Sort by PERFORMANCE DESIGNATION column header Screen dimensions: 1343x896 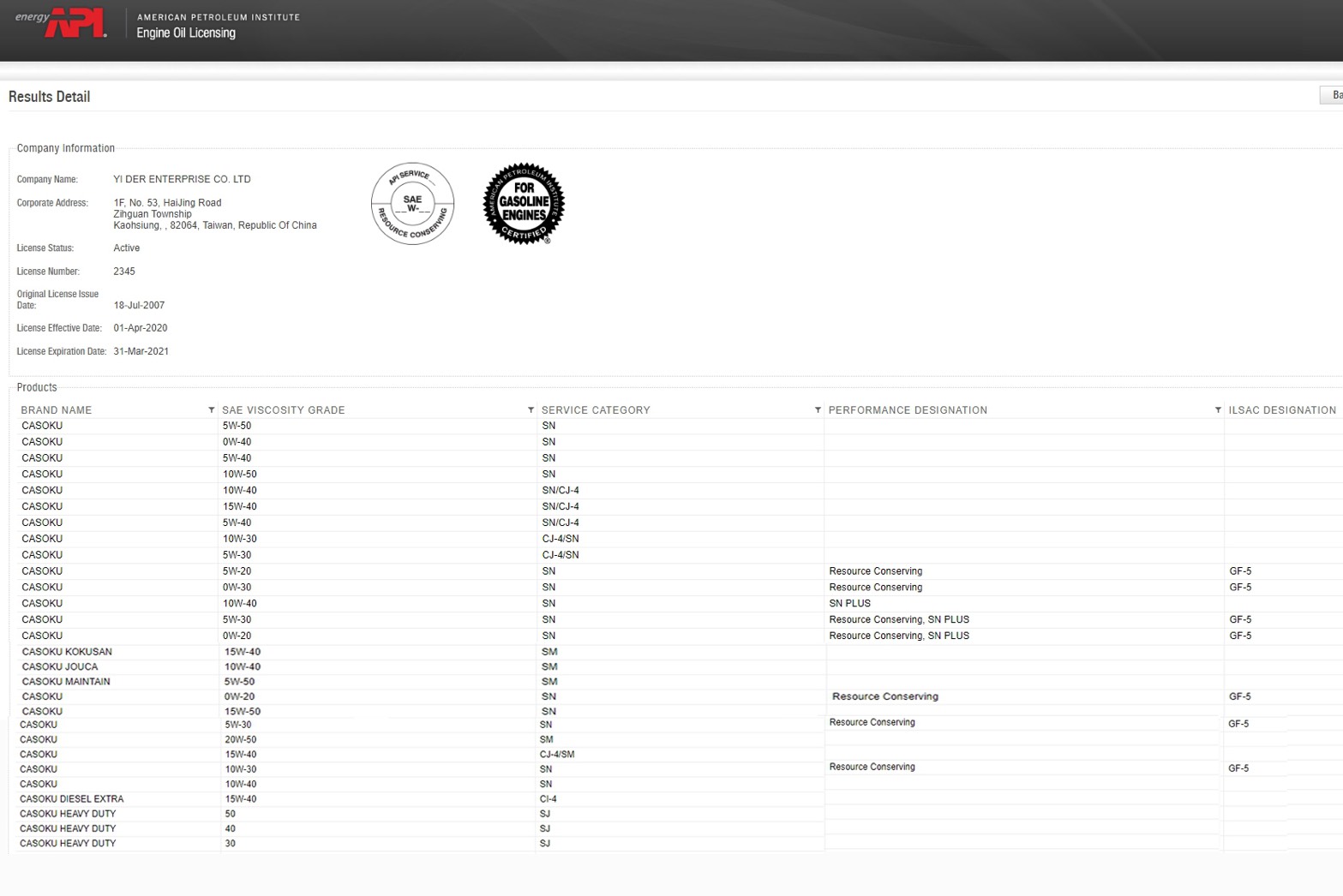908,410
